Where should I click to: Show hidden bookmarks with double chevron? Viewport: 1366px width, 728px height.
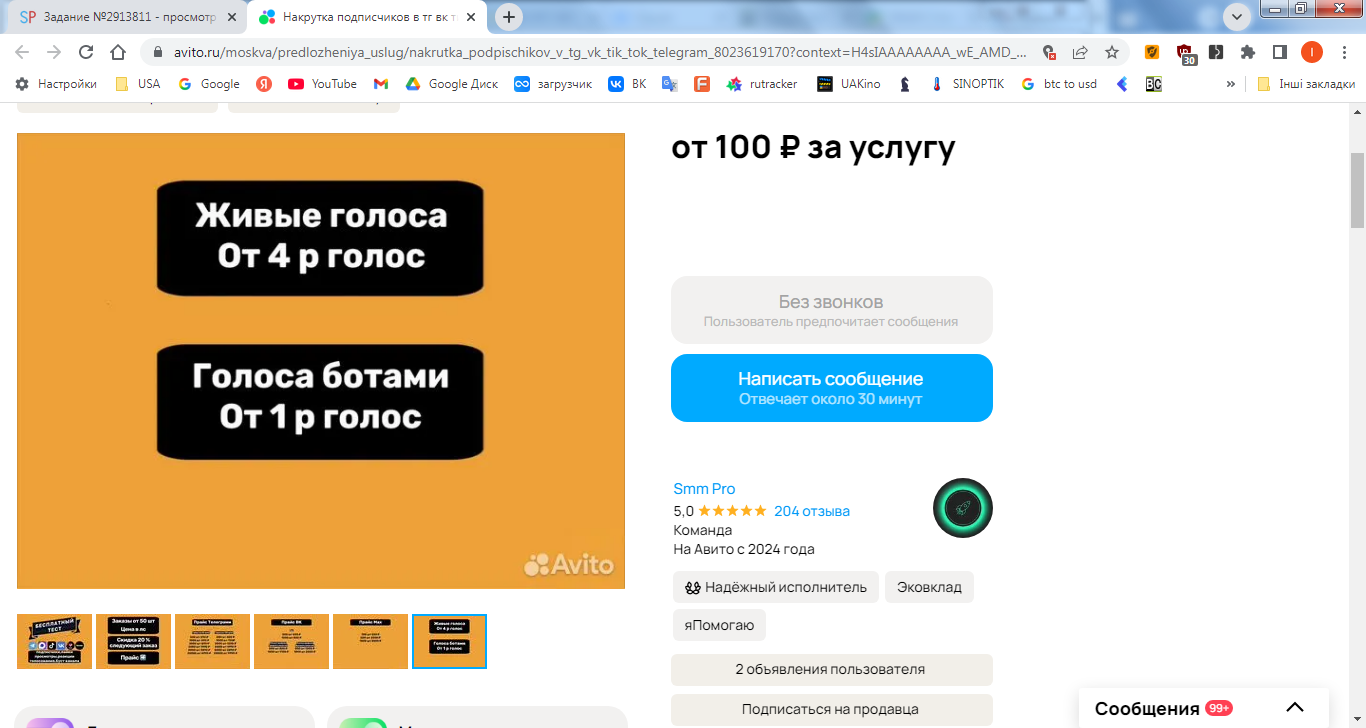pyautogui.click(x=1230, y=84)
